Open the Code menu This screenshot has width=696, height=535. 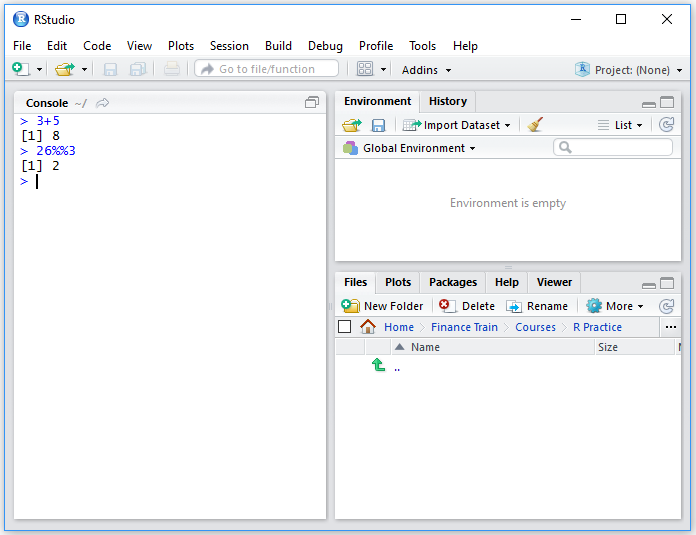tap(97, 46)
